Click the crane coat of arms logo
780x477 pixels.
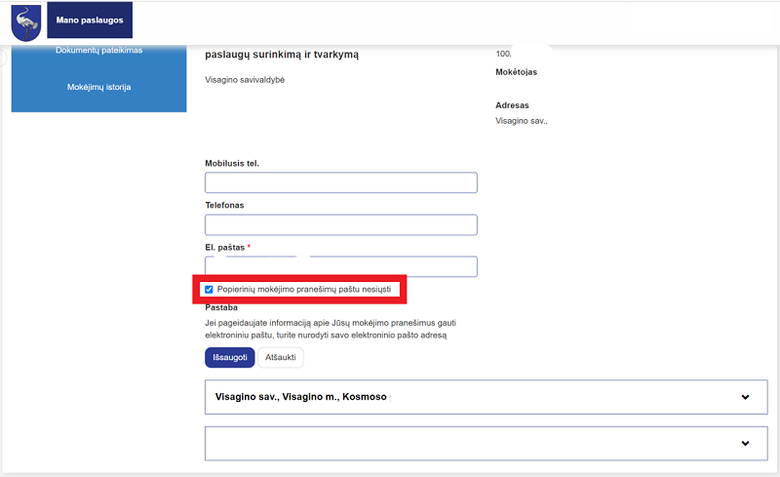click(26, 23)
